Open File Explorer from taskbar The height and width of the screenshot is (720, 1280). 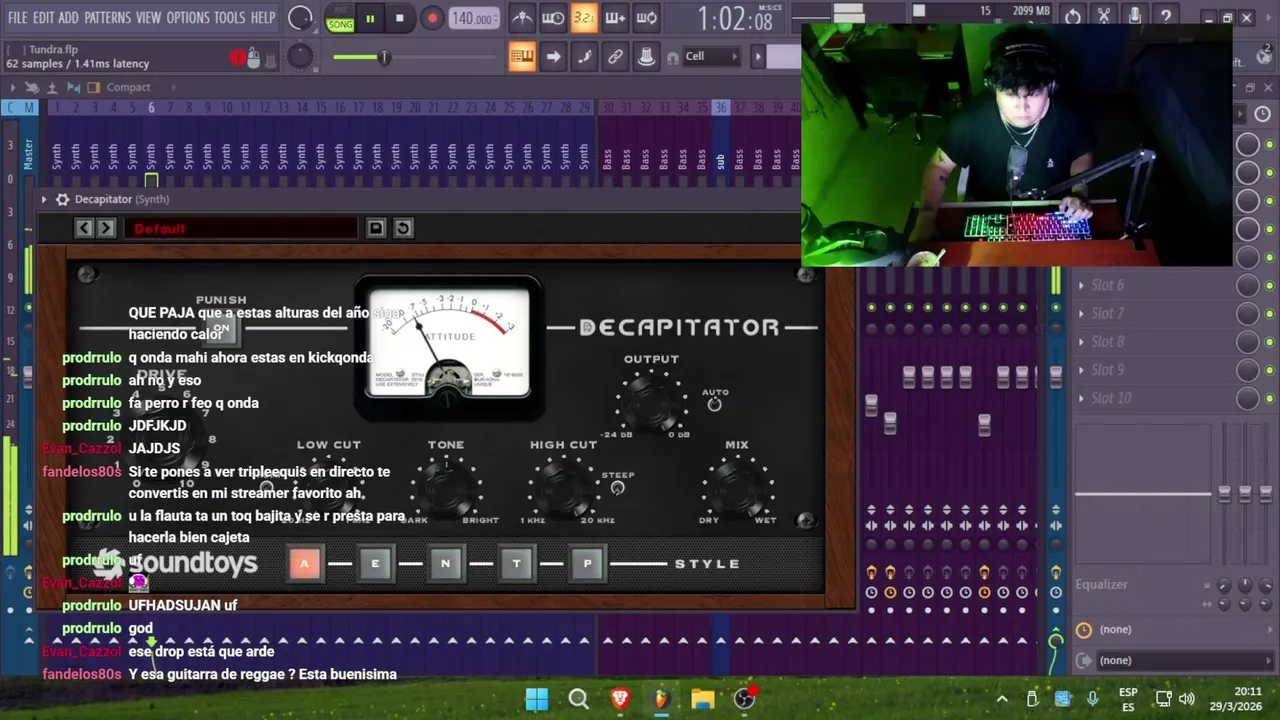pos(703,699)
